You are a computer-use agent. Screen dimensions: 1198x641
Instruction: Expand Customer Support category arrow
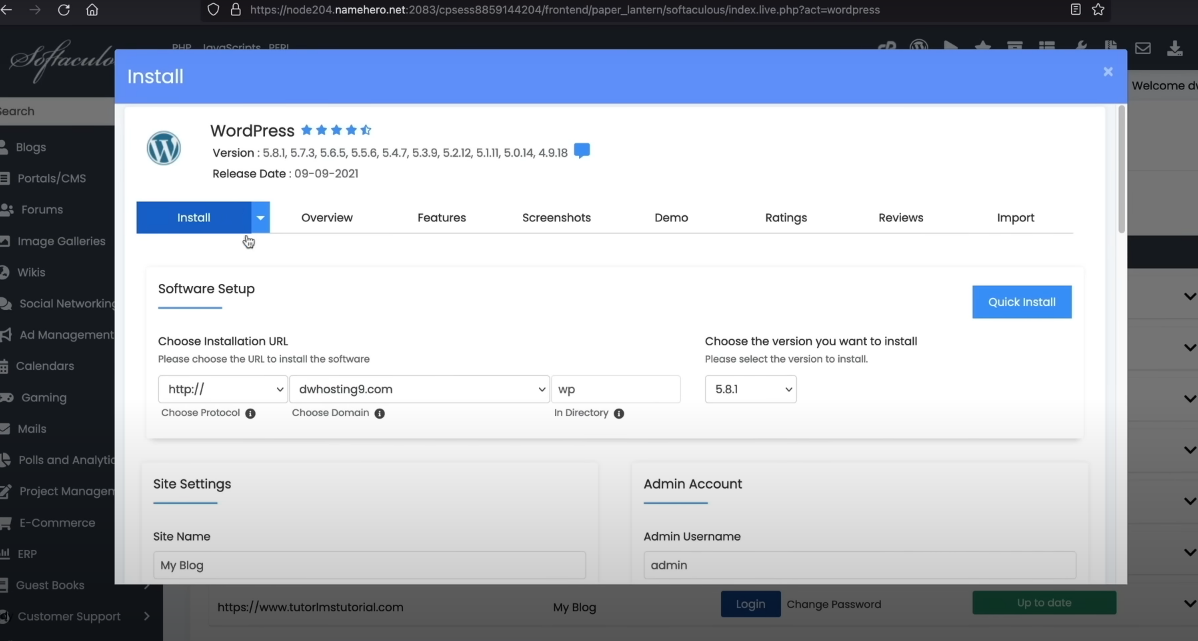tap(146, 616)
